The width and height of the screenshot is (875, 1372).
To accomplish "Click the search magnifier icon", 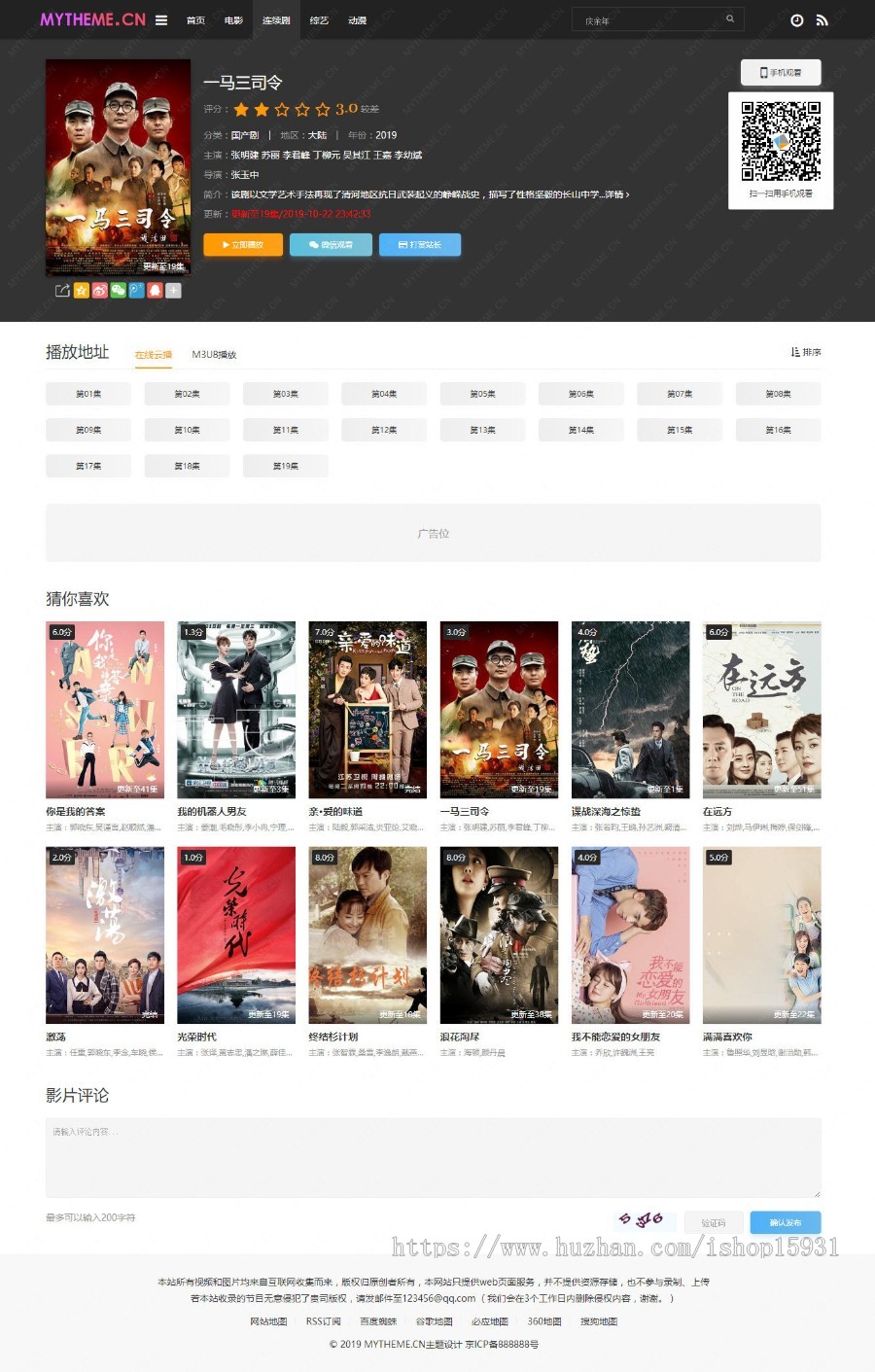I will [x=730, y=18].
